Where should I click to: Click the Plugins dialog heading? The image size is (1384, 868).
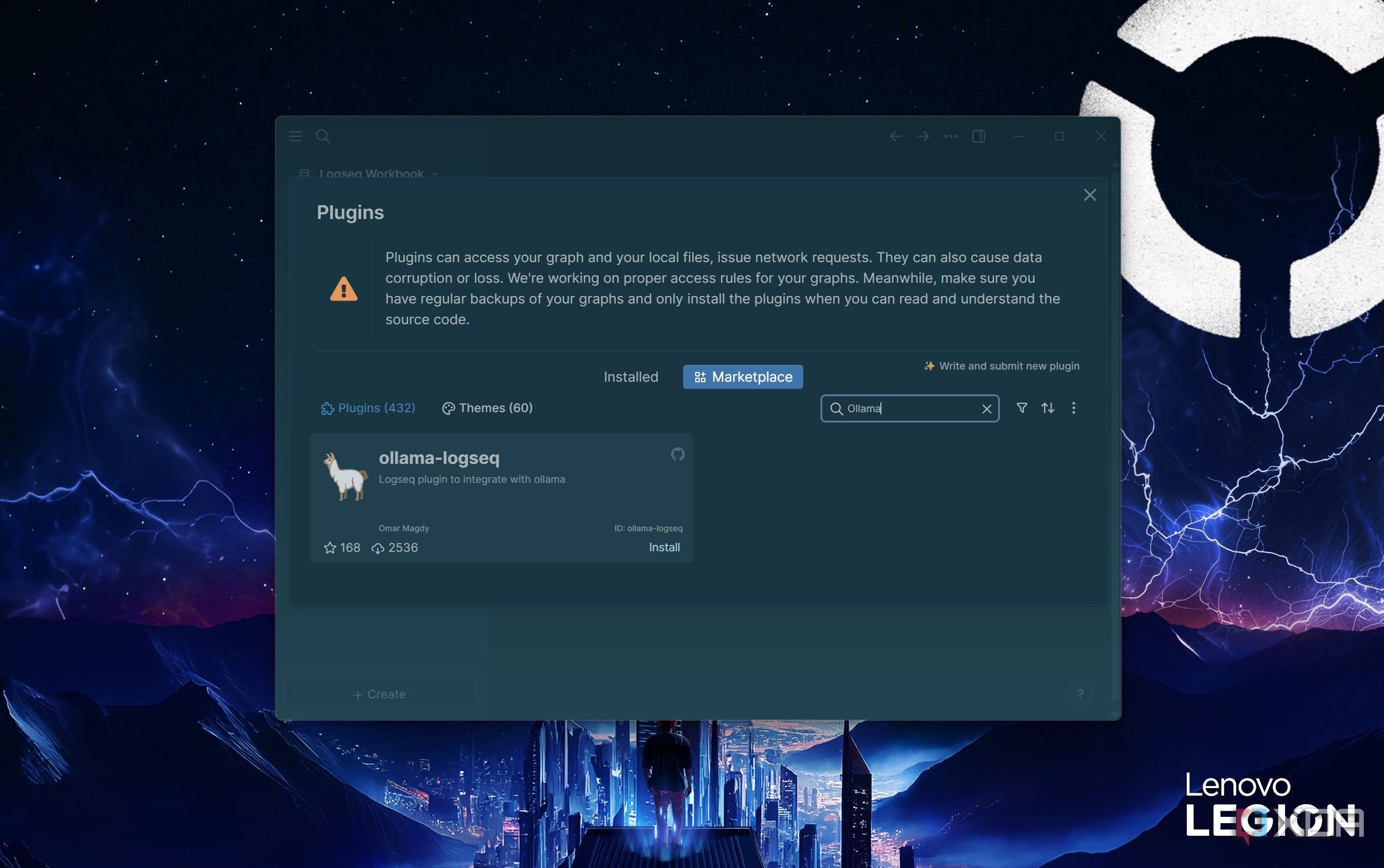click(350, 213)
